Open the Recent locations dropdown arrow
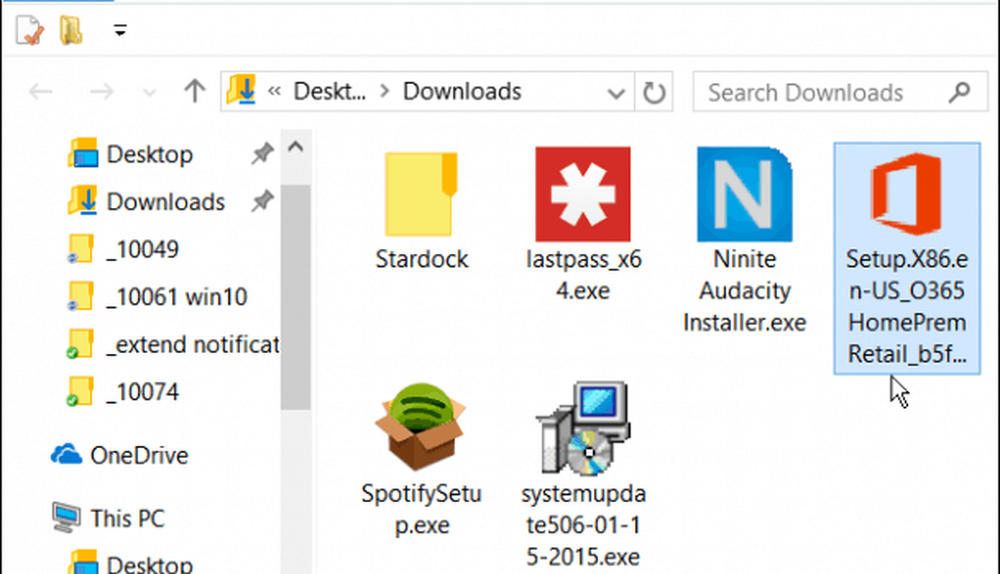 [x=149, y=93]
